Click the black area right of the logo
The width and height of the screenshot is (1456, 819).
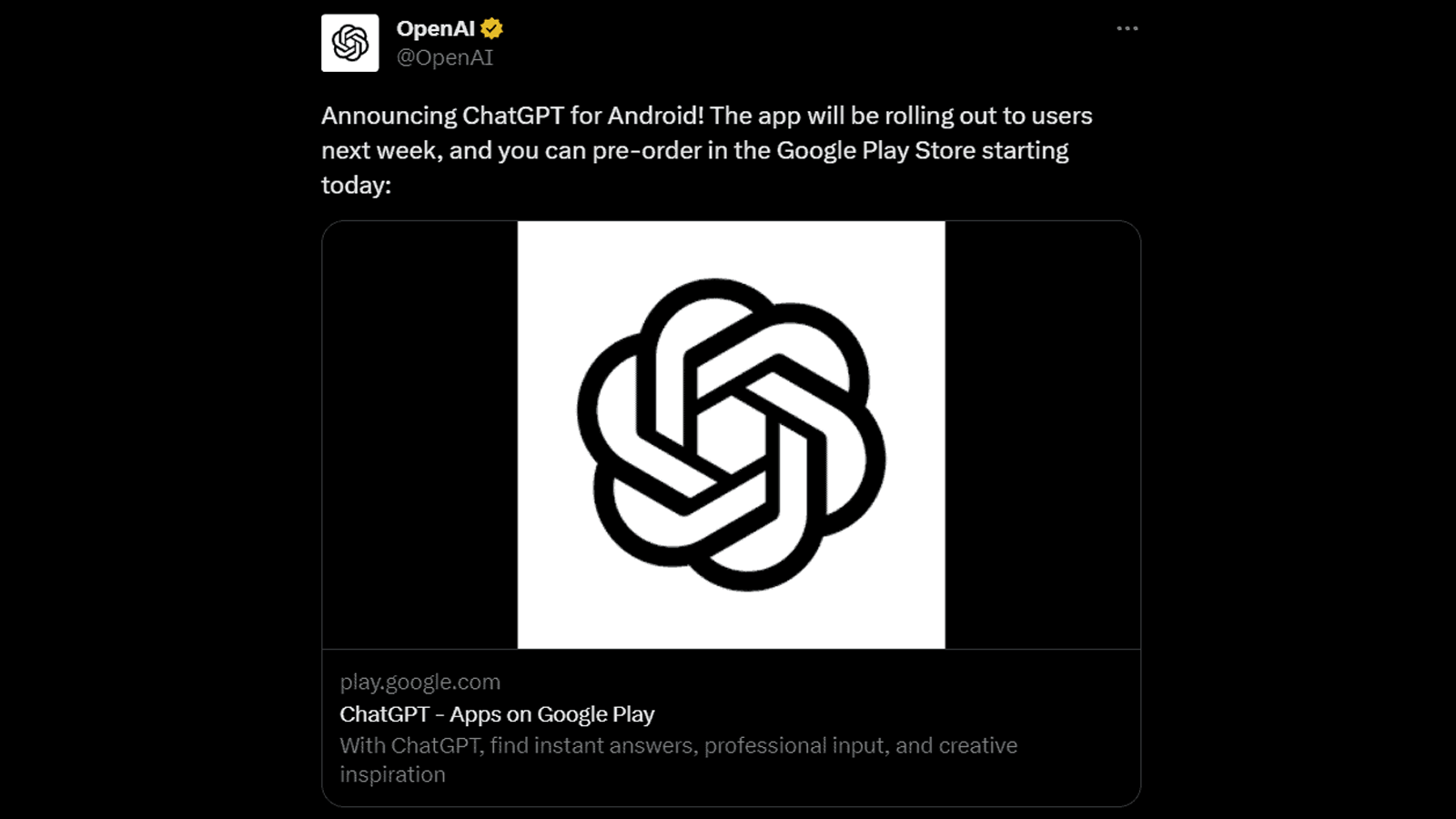[1042, 435]
